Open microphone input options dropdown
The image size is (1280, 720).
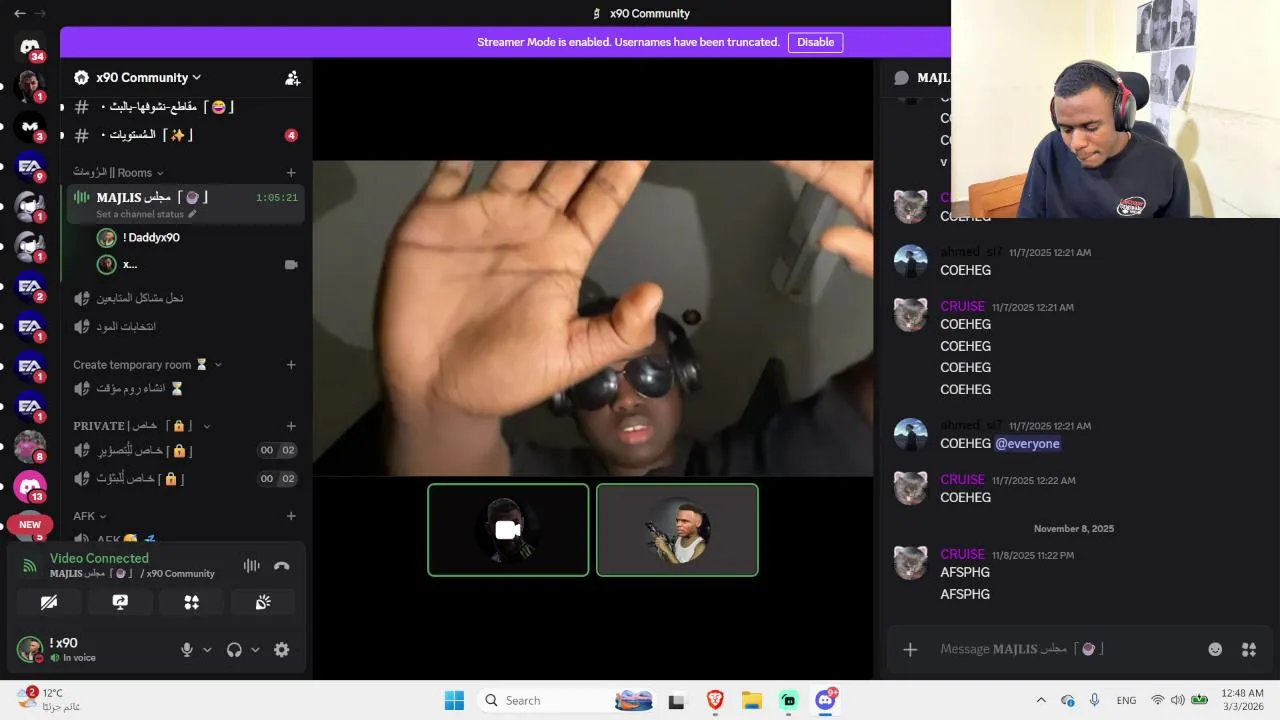tap(207, 650)
